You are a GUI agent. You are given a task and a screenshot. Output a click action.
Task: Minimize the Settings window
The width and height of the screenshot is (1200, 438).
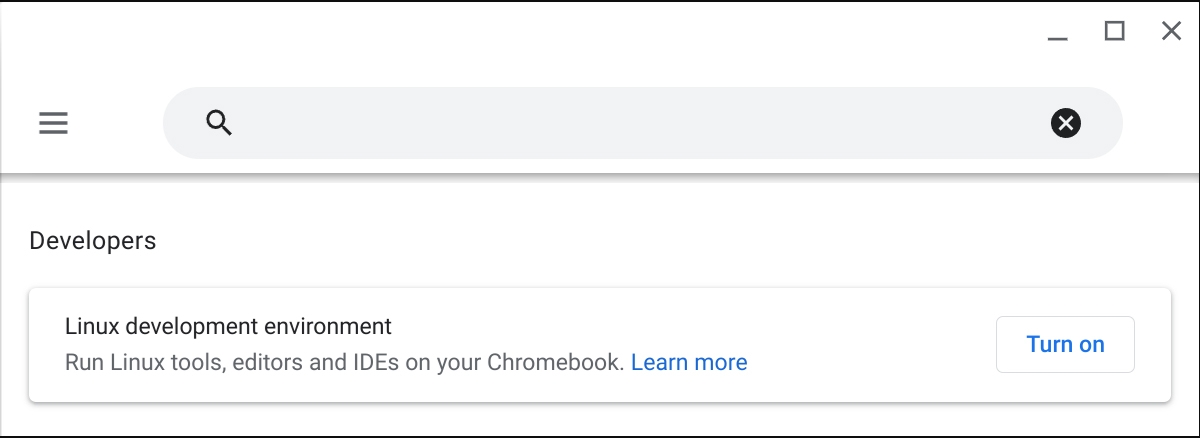(x=1058, y=32)
